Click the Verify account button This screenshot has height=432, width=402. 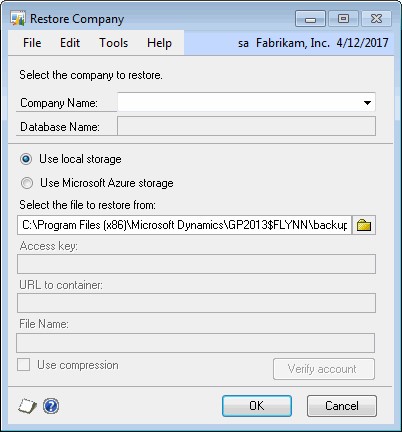tap(324, 369)
